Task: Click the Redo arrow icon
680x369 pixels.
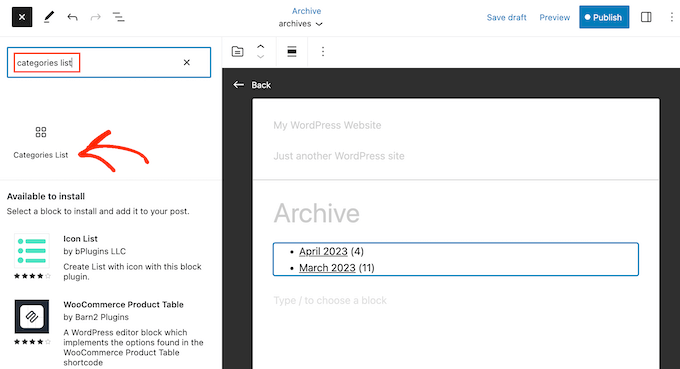Action: (x=95, y=17)
